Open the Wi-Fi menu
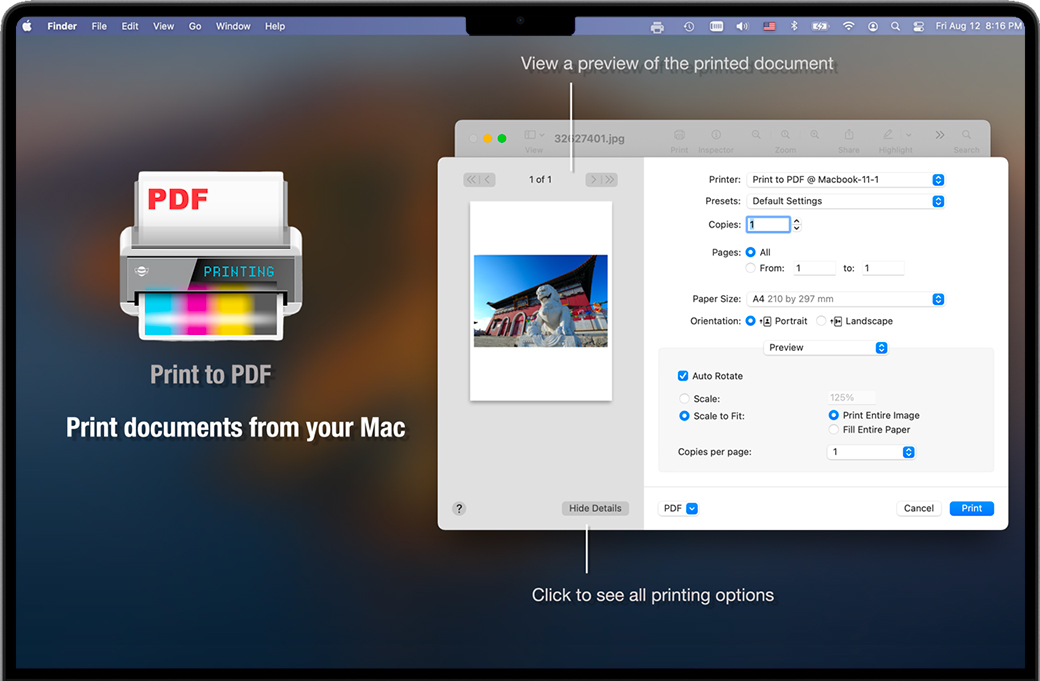Image resolution: width=1040 pixels, height=681 pixels. (x=848, y=27)
